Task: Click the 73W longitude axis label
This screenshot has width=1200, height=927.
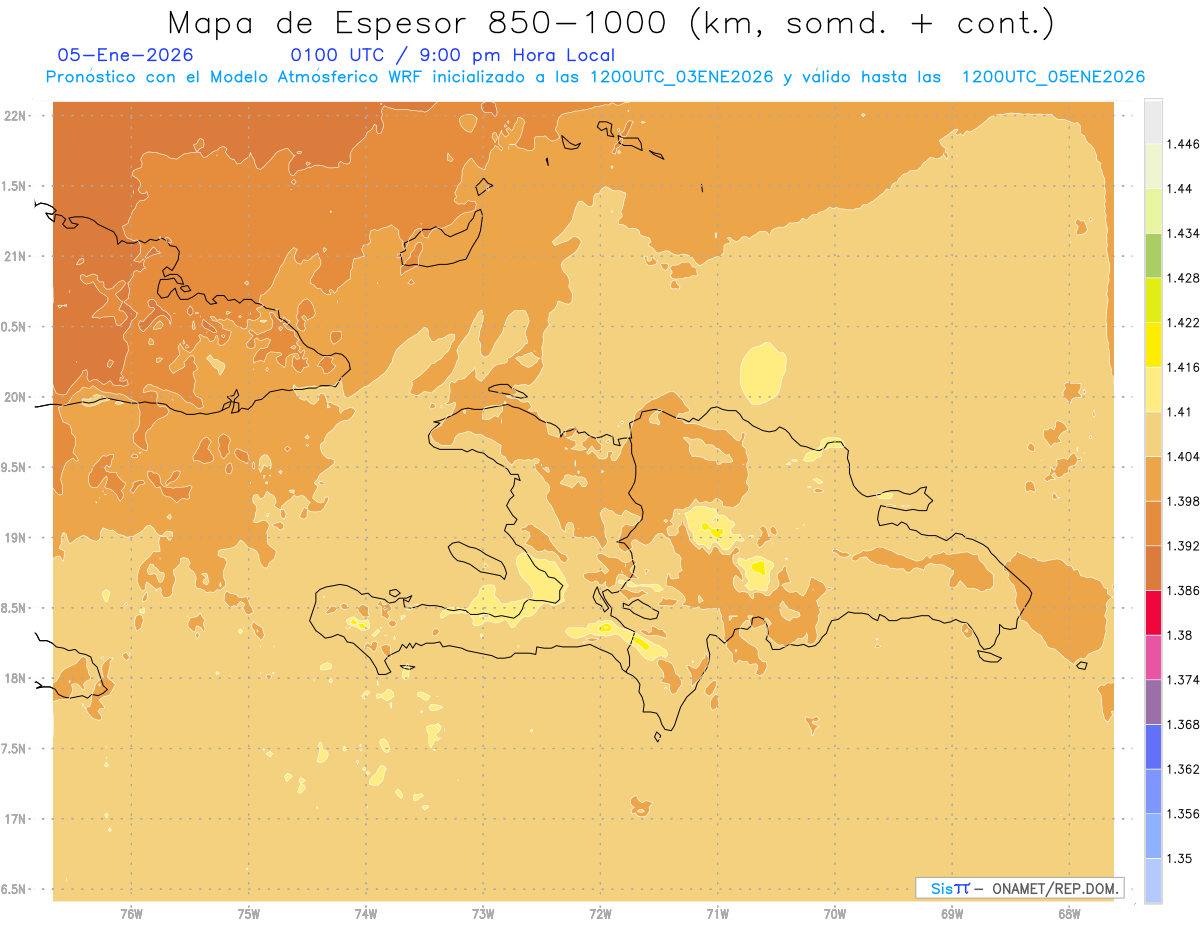Action: (483, 914)
